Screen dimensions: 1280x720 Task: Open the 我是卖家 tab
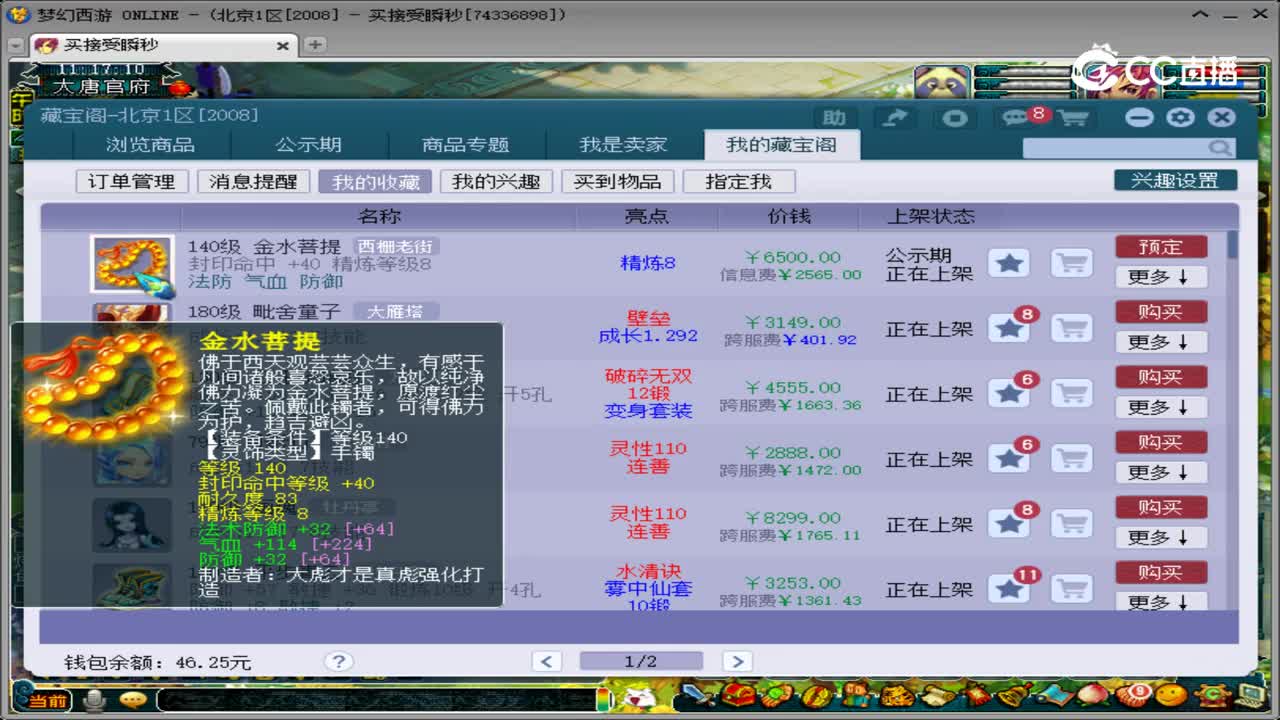623,145
